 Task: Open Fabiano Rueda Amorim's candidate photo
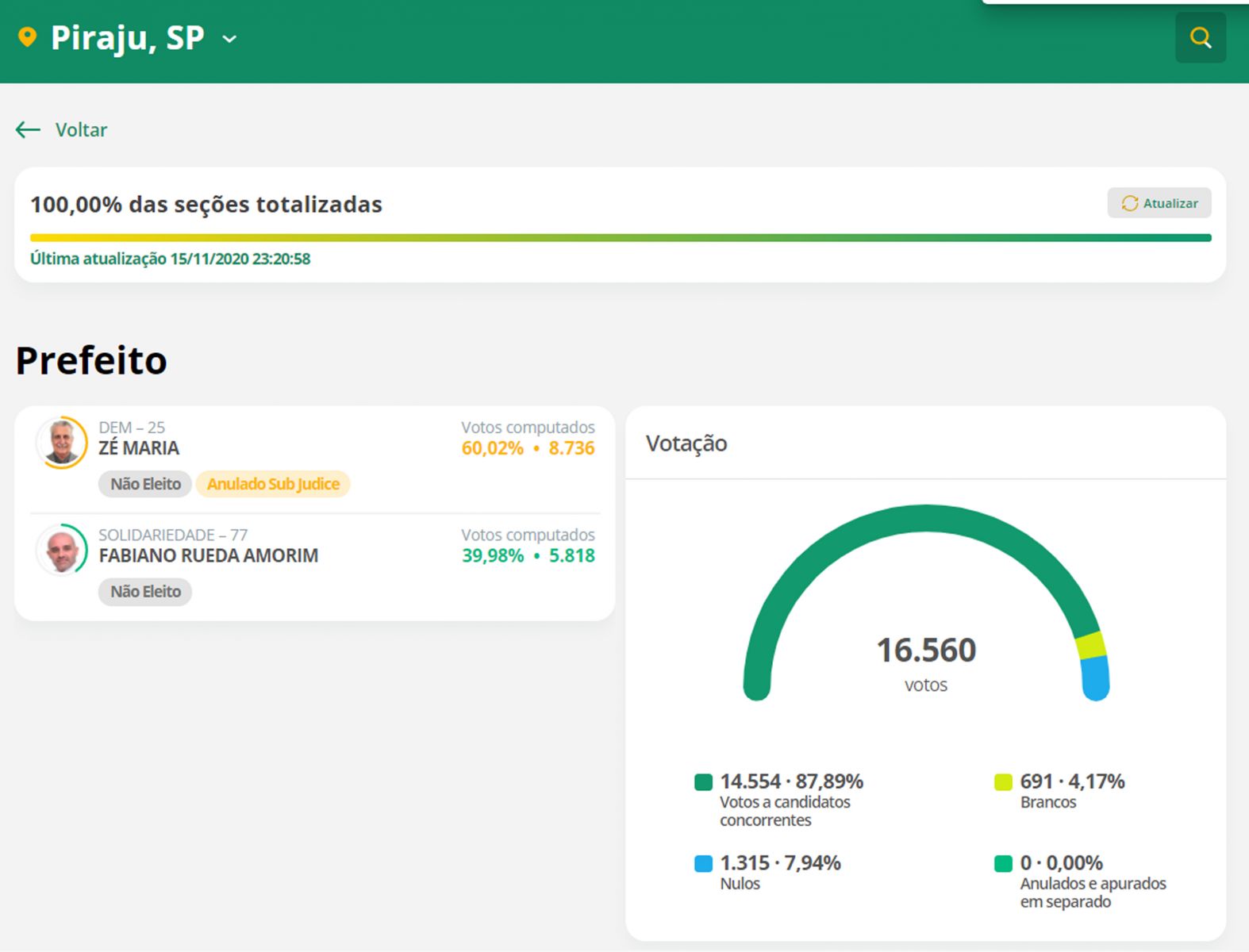coord(62,549)
